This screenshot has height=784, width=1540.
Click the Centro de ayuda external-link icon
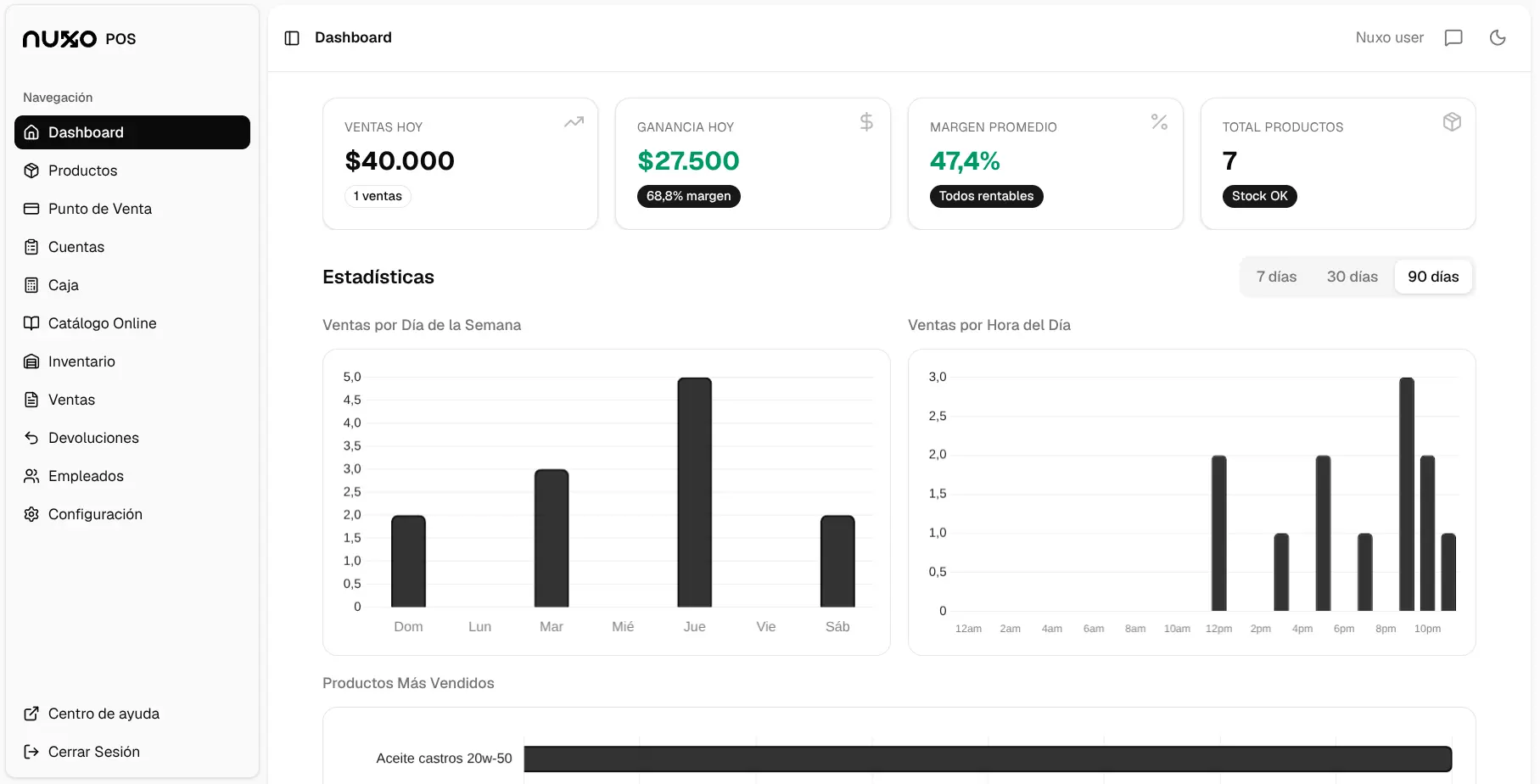[31, 714]
